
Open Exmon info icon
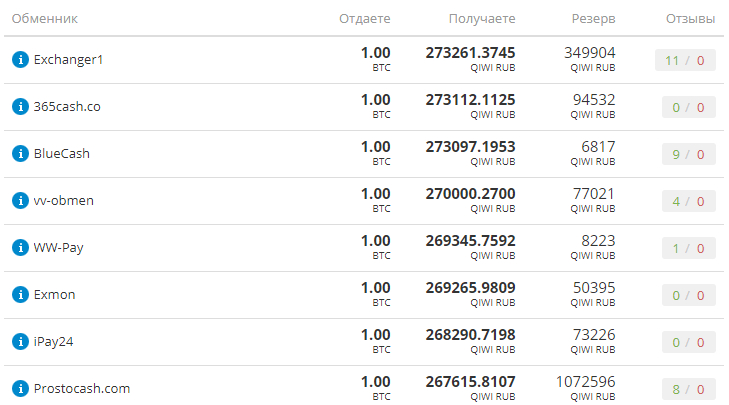20,294
